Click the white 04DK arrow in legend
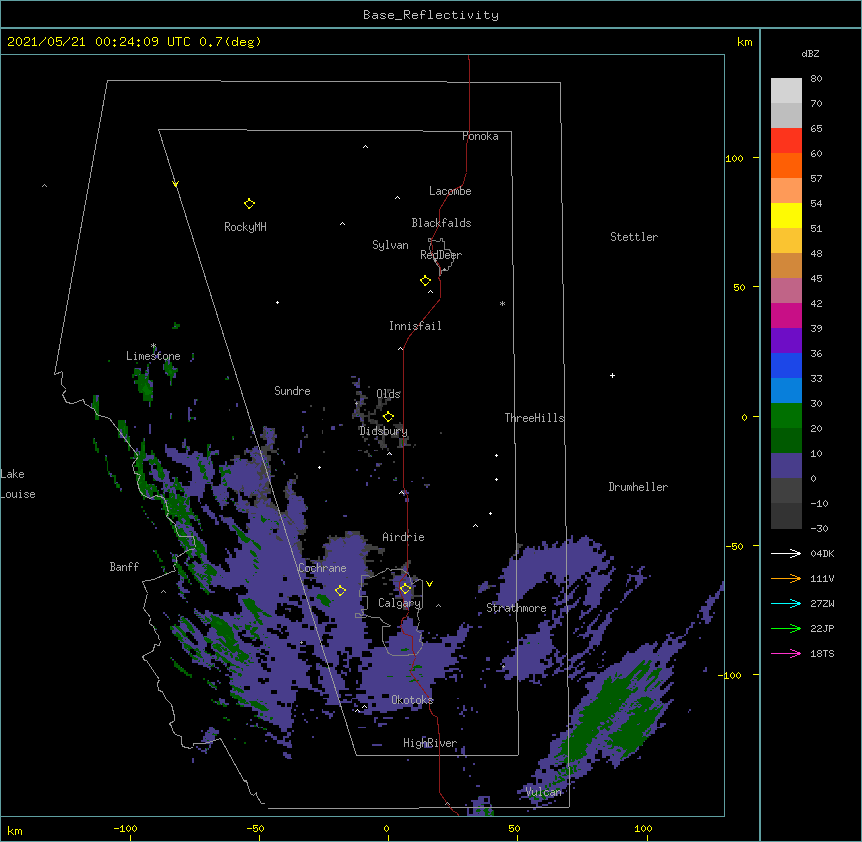This screenshot has height=842, width=862. [786, 553]
